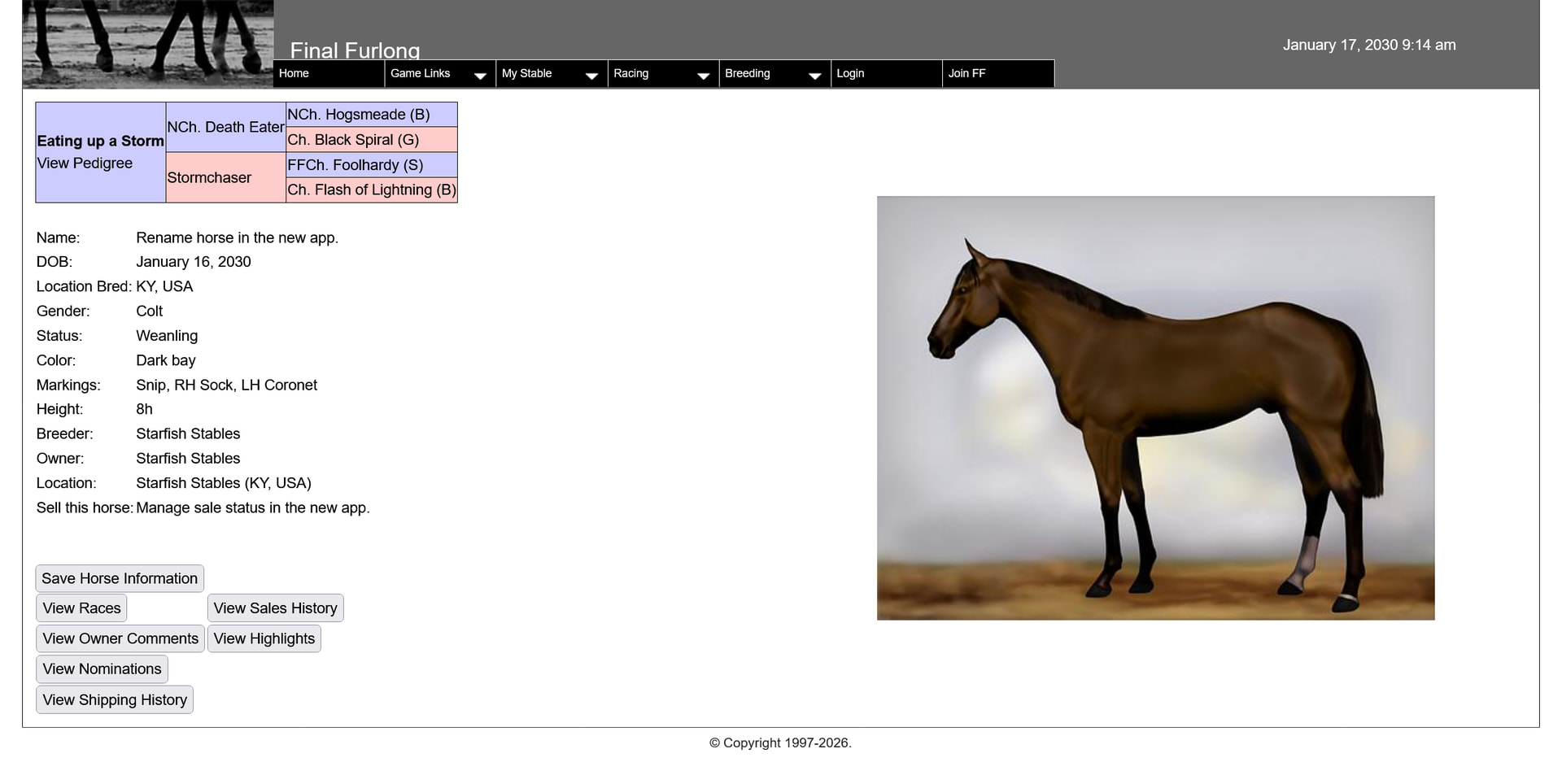Click the horse legs logo image

pyautogui.click(x=148, y=42)
